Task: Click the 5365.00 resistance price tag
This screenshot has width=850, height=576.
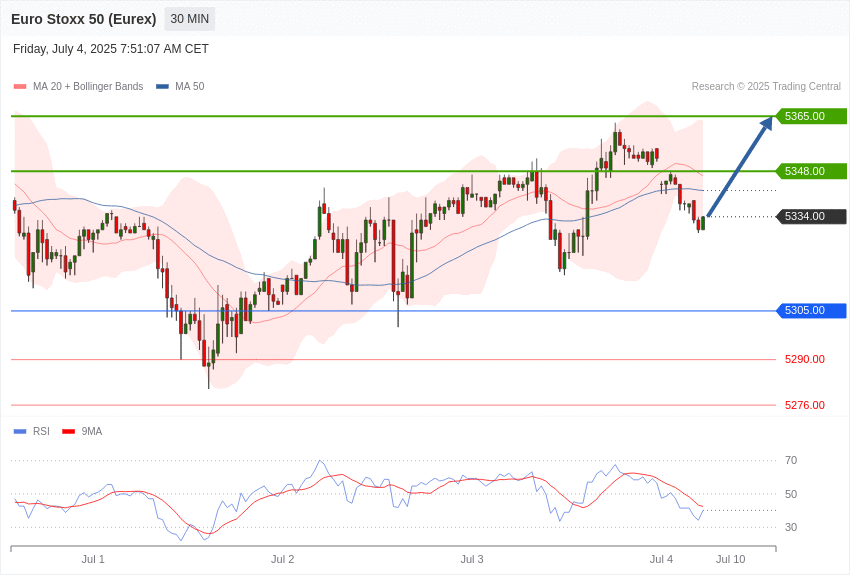Action: coord(812,116)
